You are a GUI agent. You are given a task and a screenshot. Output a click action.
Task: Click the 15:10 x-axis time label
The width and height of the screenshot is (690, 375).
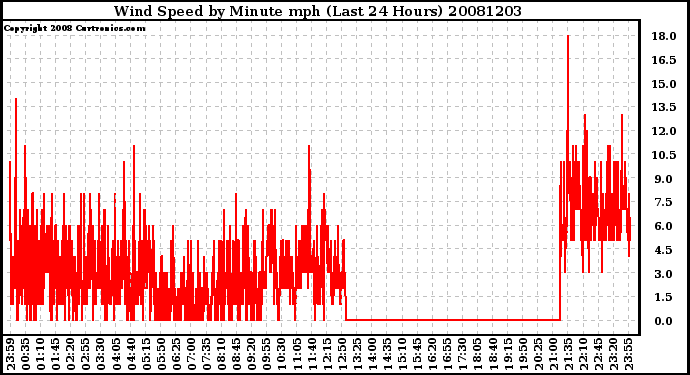402,354
